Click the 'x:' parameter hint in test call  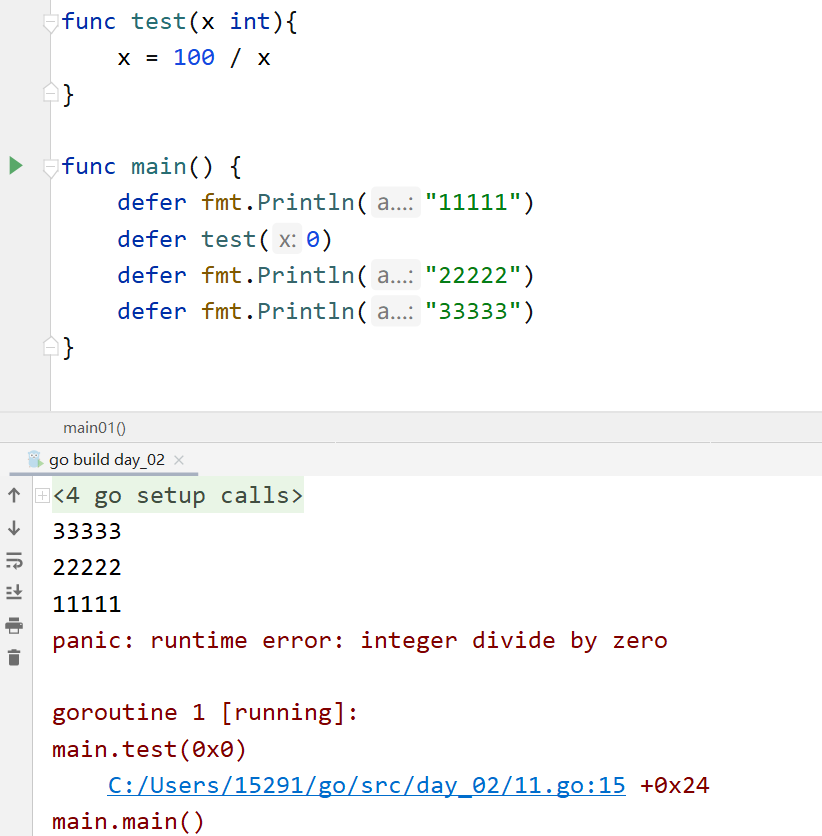tap(287, 240)
